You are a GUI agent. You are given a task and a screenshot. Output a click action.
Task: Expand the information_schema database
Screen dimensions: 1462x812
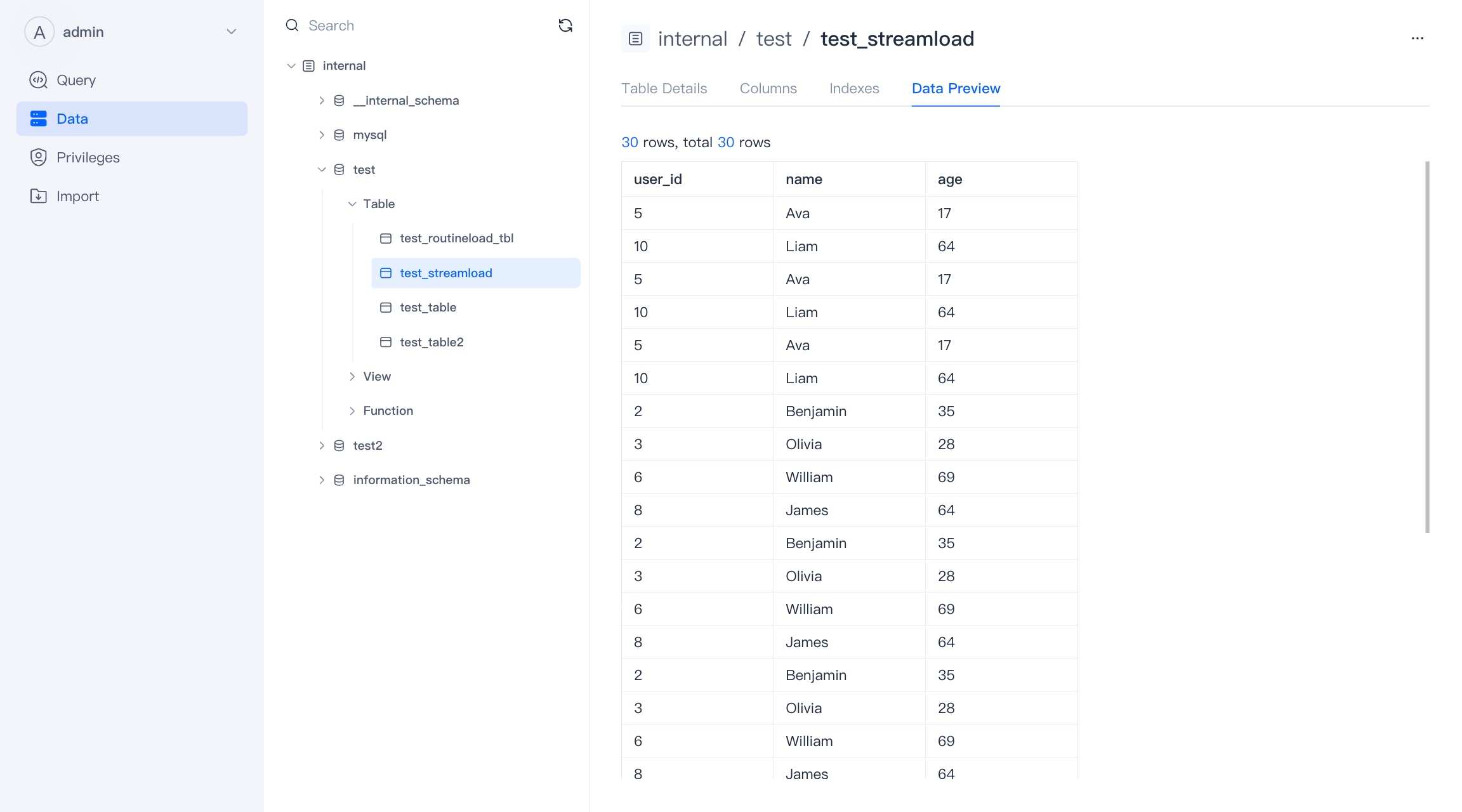click(x=322, y=480)
